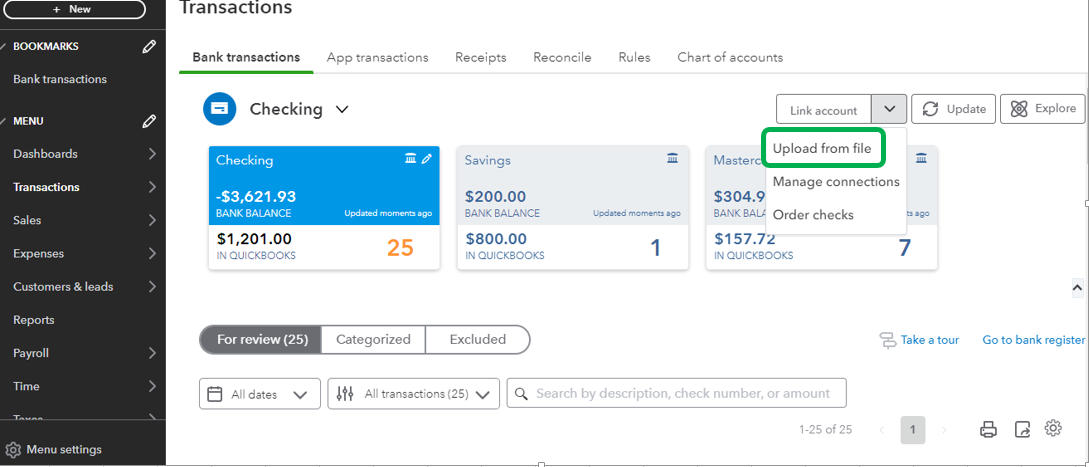Switch to the Excluded view
Viewport: 1089px width, 467px height.
point(477,339)
